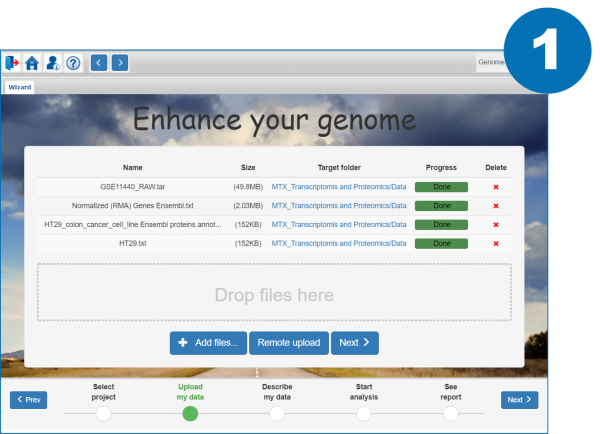The height and width of the screenshot is (434, 600).
Task: Open the help question mark icon
Action: (72, 63)
